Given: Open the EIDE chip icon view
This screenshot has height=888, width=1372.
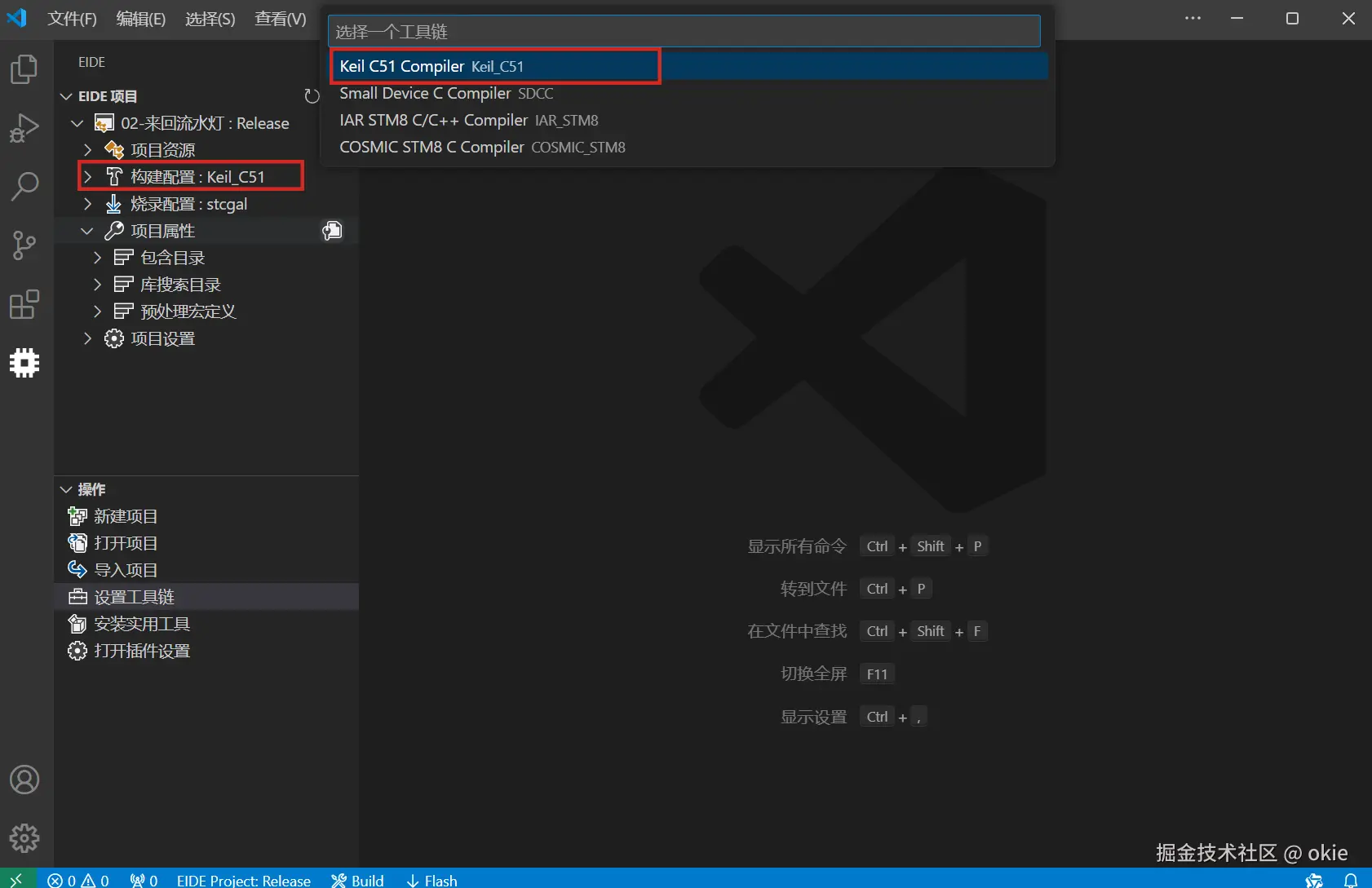Looking at the screenshot, I should point(24,363).
